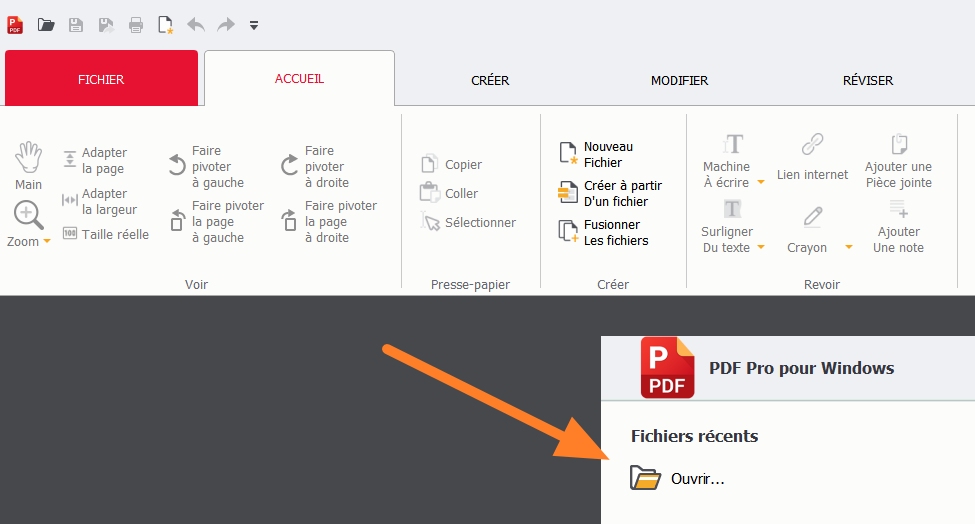Click the save disk icon in quick access toolbar
This screenshot has height=524, width=975.
tap(76, 25)
